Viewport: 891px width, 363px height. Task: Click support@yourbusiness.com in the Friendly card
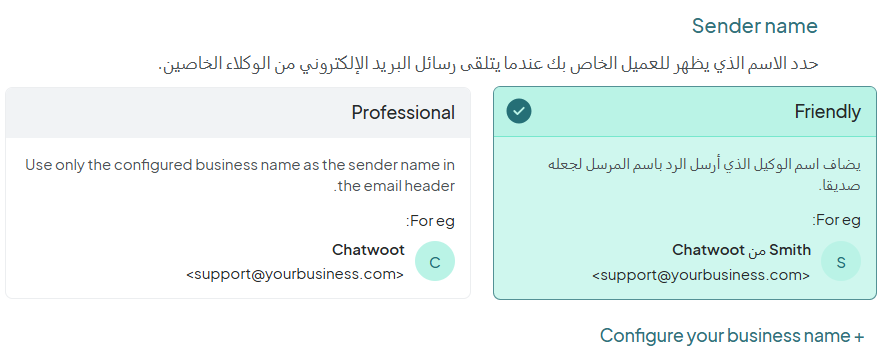(701, 275)
